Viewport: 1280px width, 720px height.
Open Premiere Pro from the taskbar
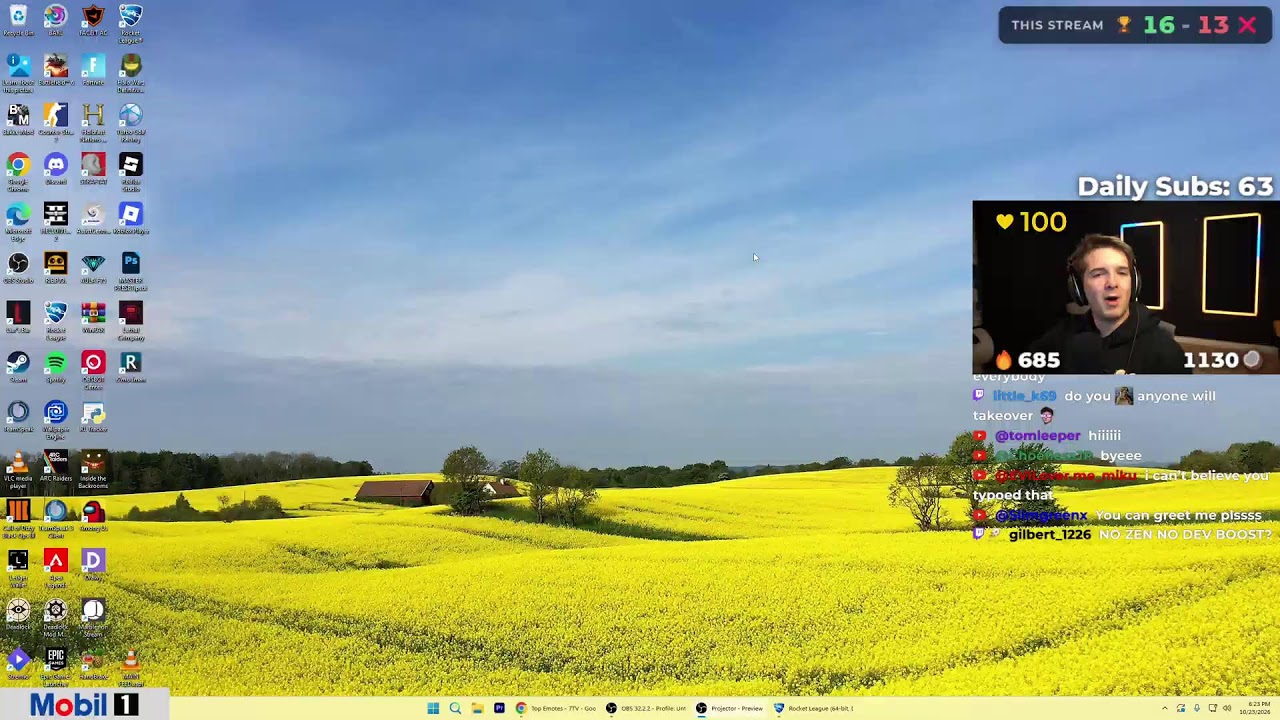pyautogui.click(x=499, y=708)
